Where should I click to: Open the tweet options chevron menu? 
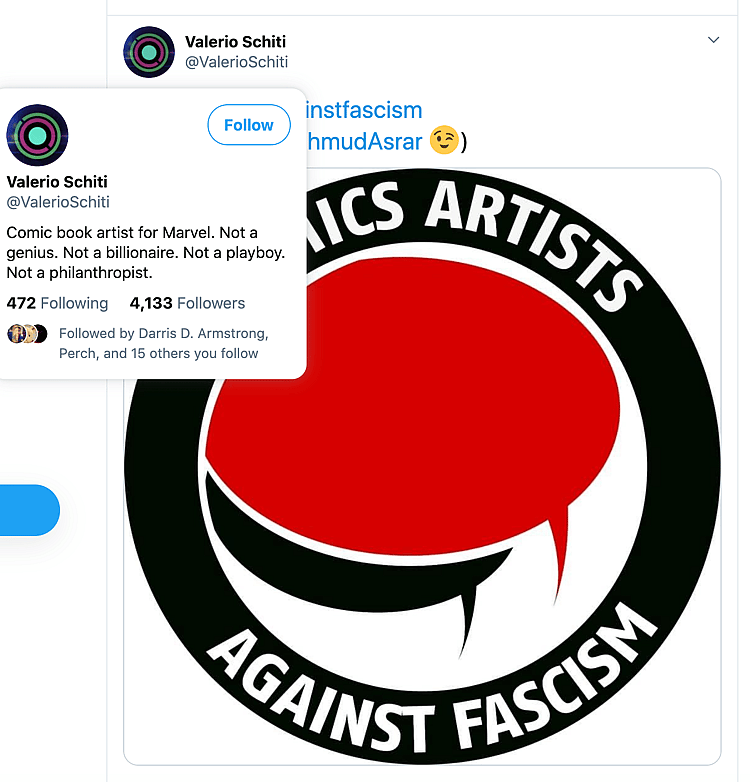[713, 40]
